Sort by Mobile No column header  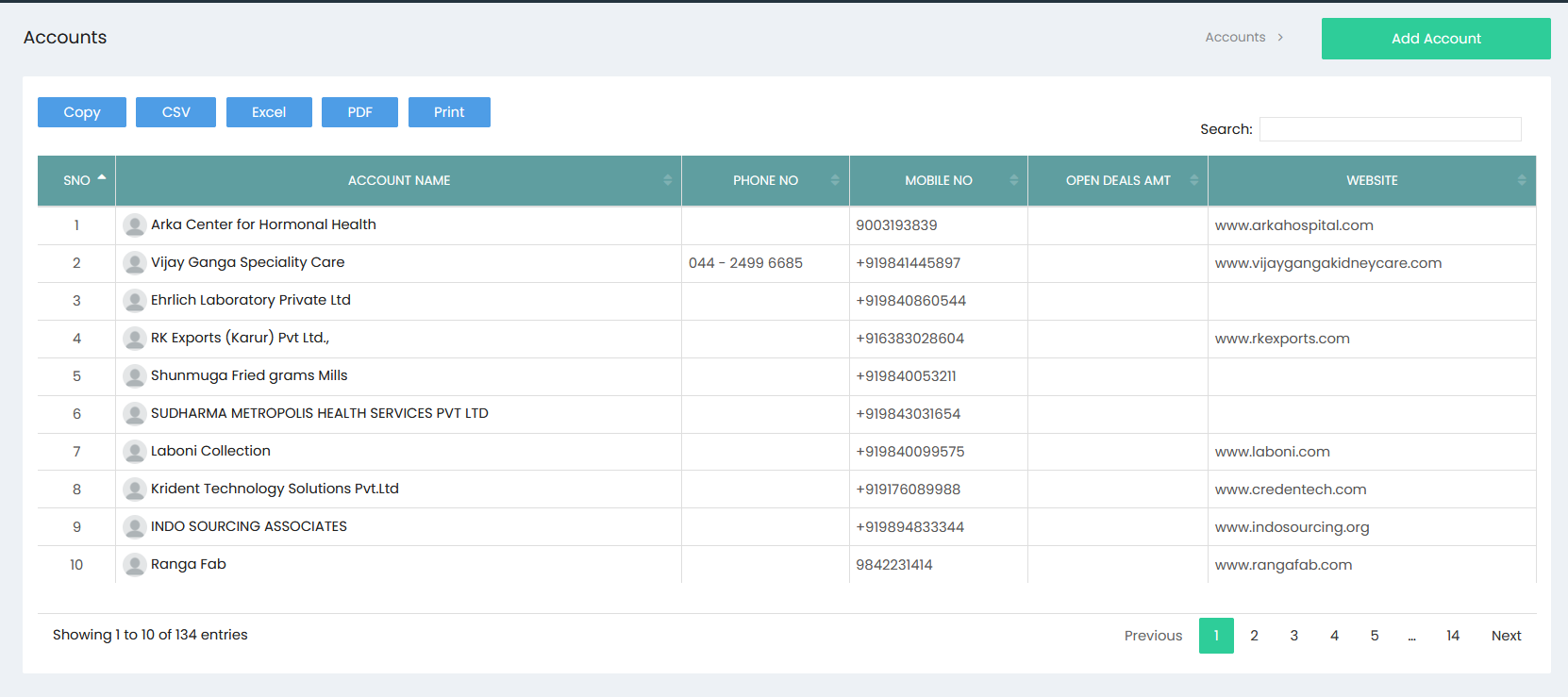[x=939, y=180]
